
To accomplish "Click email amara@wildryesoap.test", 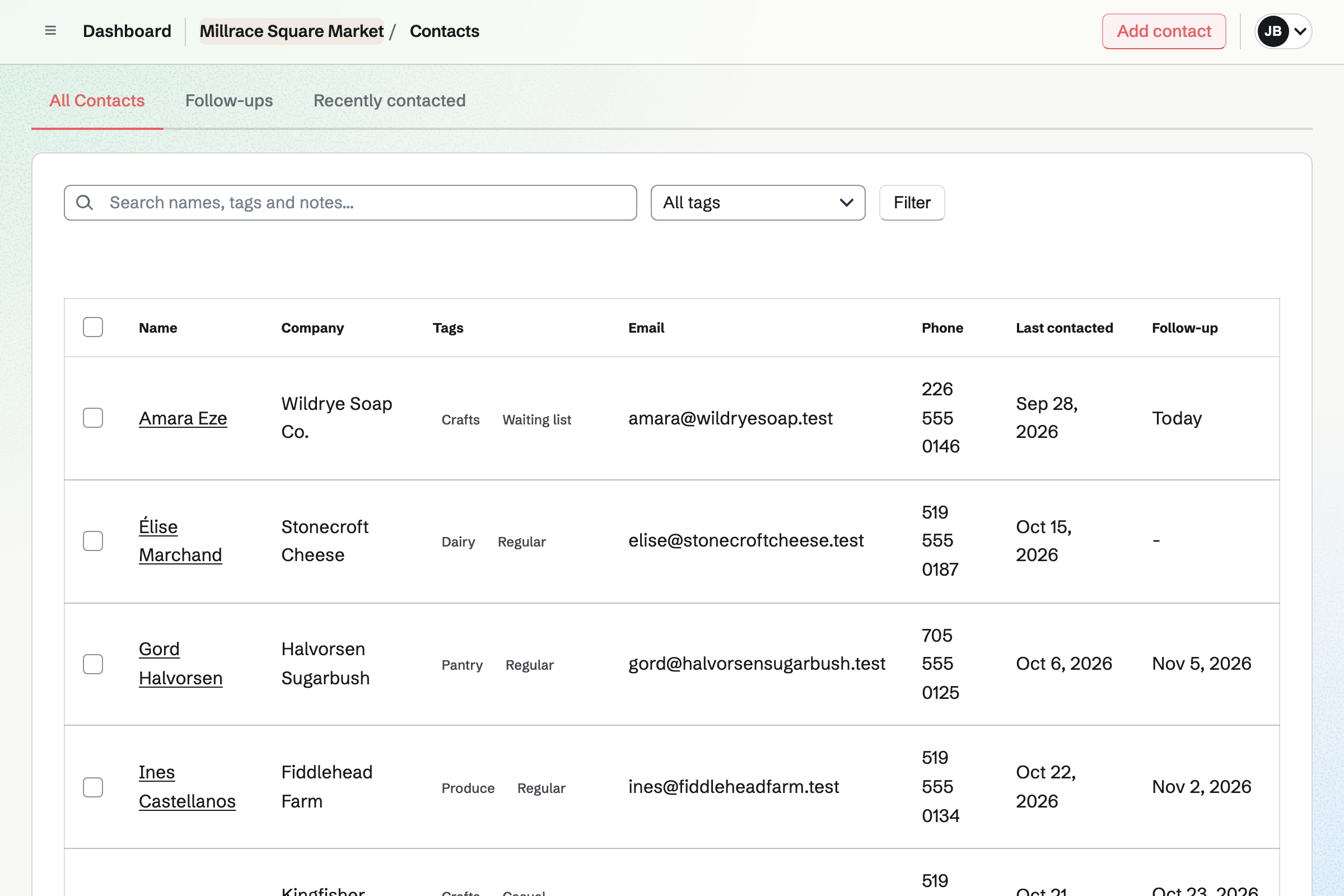I will pos(730,418).
